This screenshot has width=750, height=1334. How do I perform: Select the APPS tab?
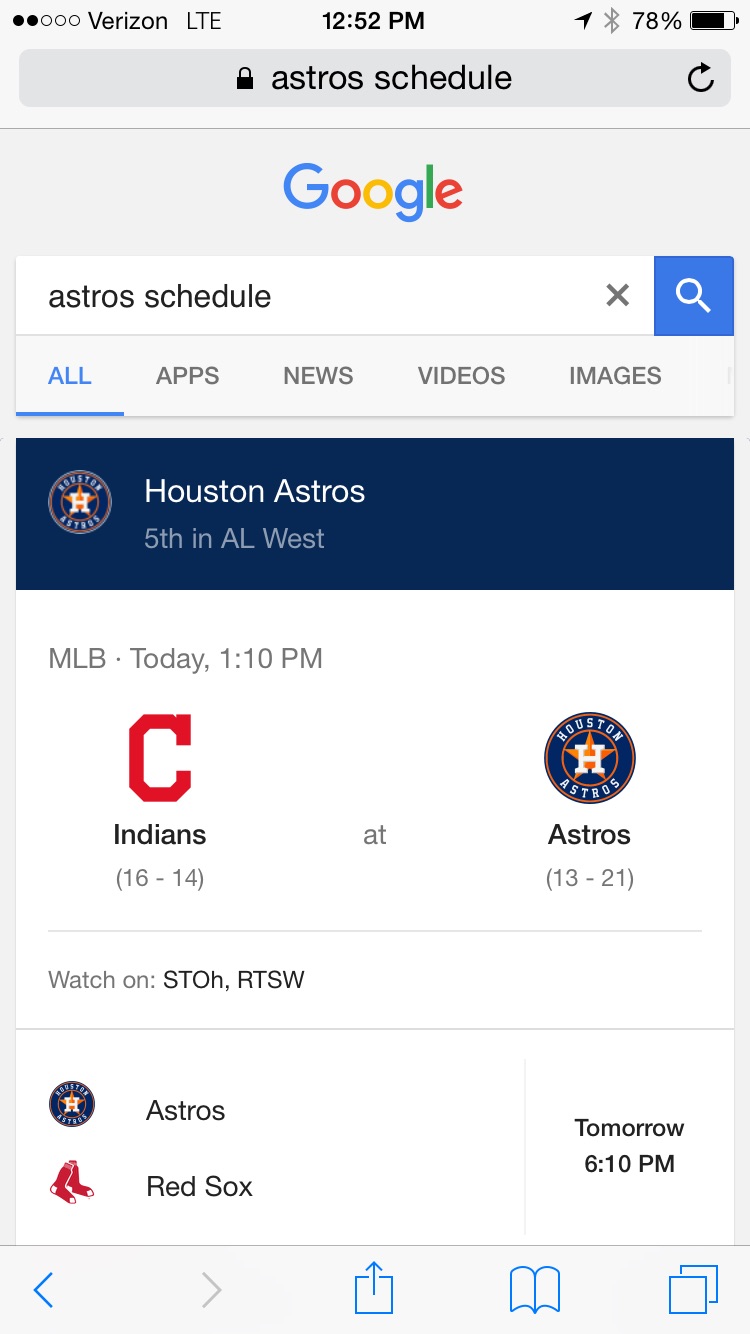pos(187,376)
